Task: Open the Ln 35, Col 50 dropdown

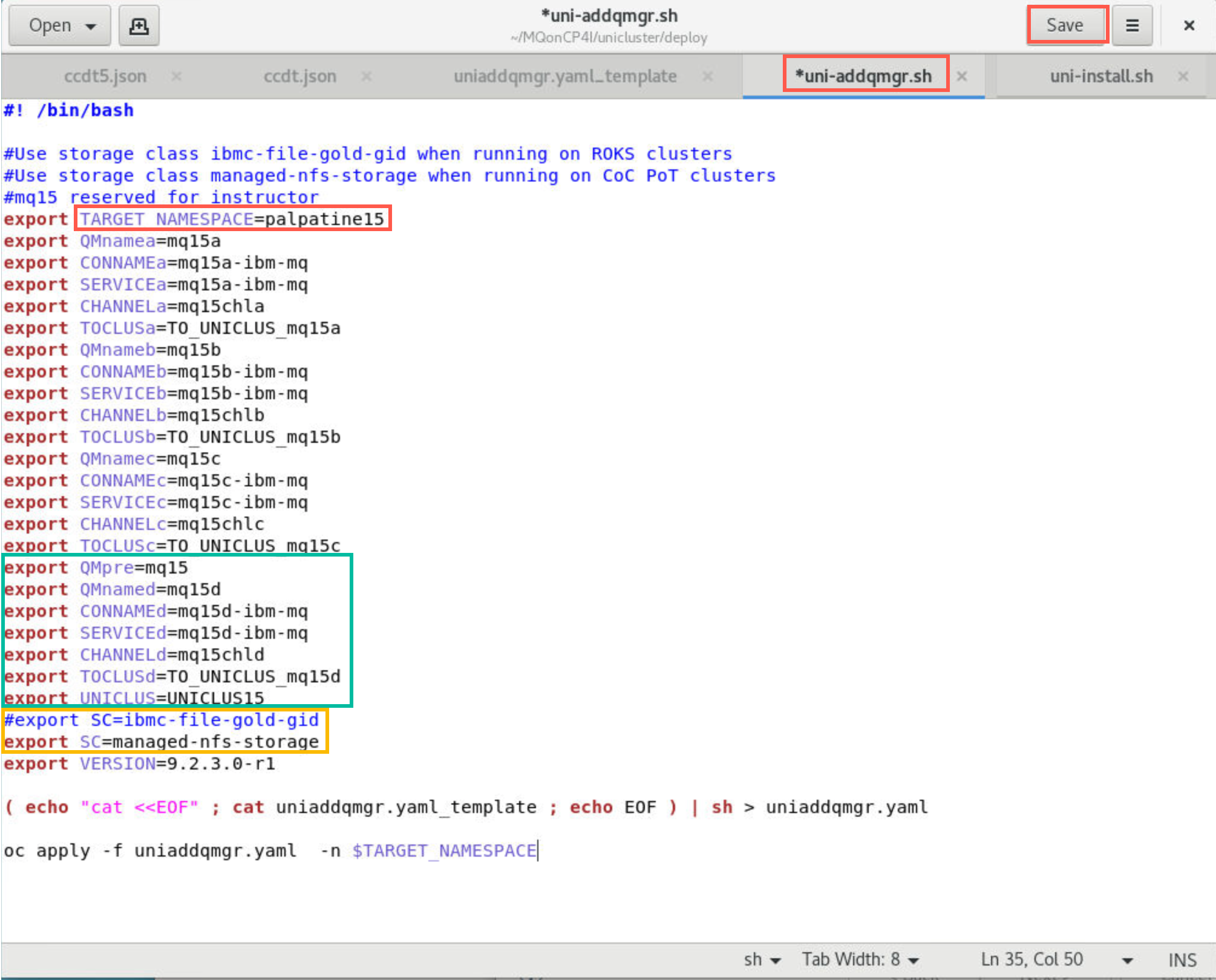Action: (1056, 959)
